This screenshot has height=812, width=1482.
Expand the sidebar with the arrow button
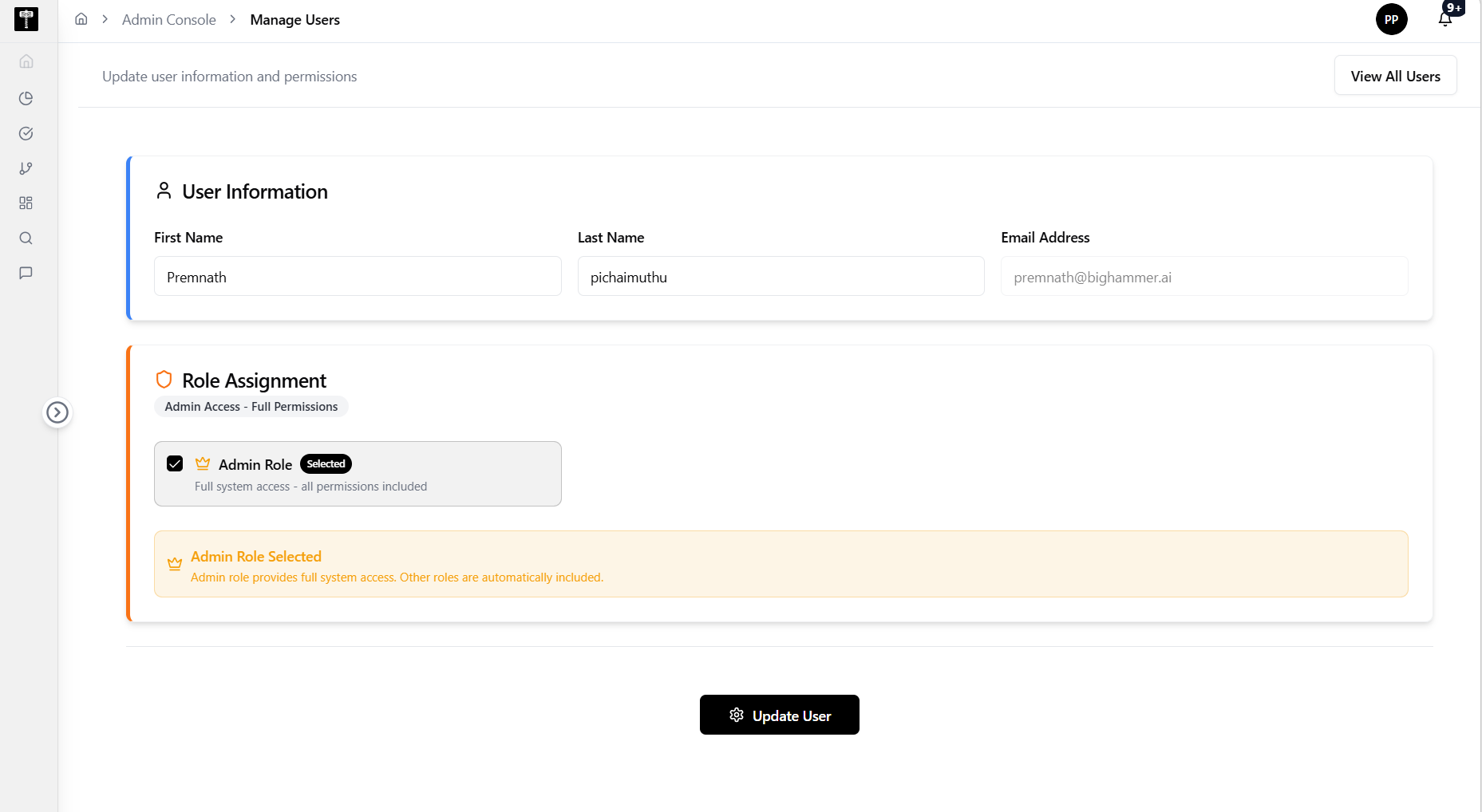57,412
